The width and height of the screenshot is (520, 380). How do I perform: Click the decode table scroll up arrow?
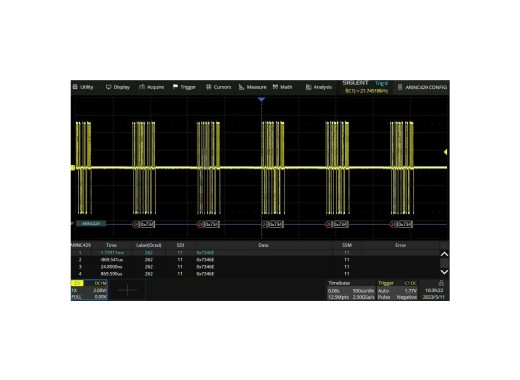click(444, 254)
